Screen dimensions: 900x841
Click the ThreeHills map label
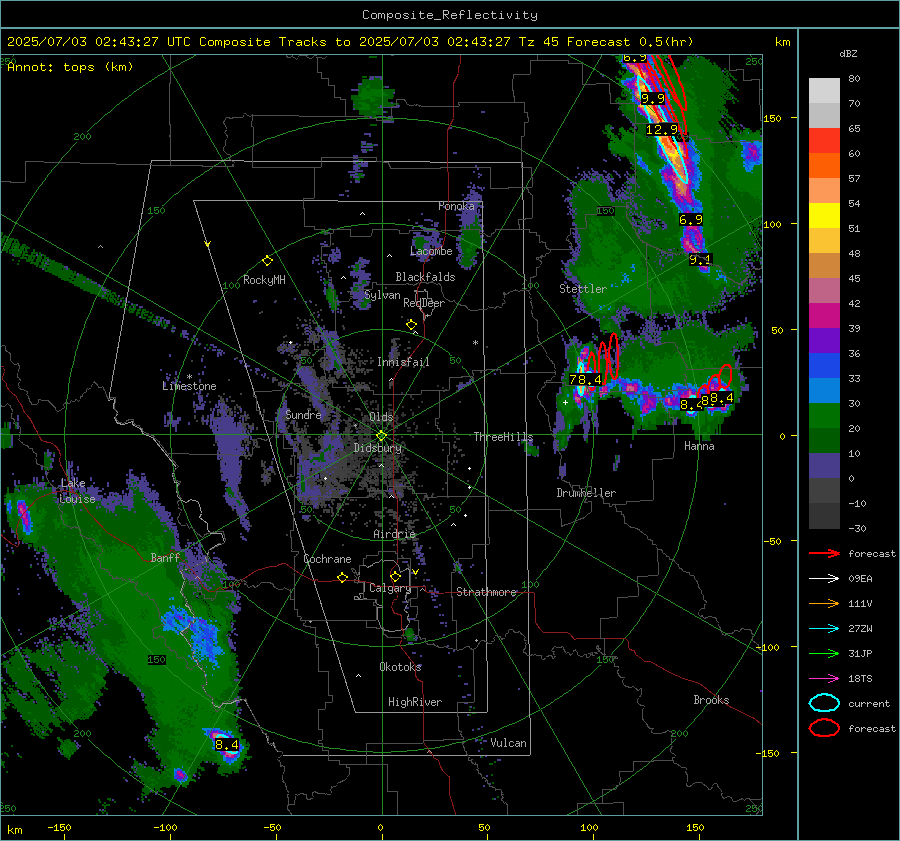pos(503,437)
